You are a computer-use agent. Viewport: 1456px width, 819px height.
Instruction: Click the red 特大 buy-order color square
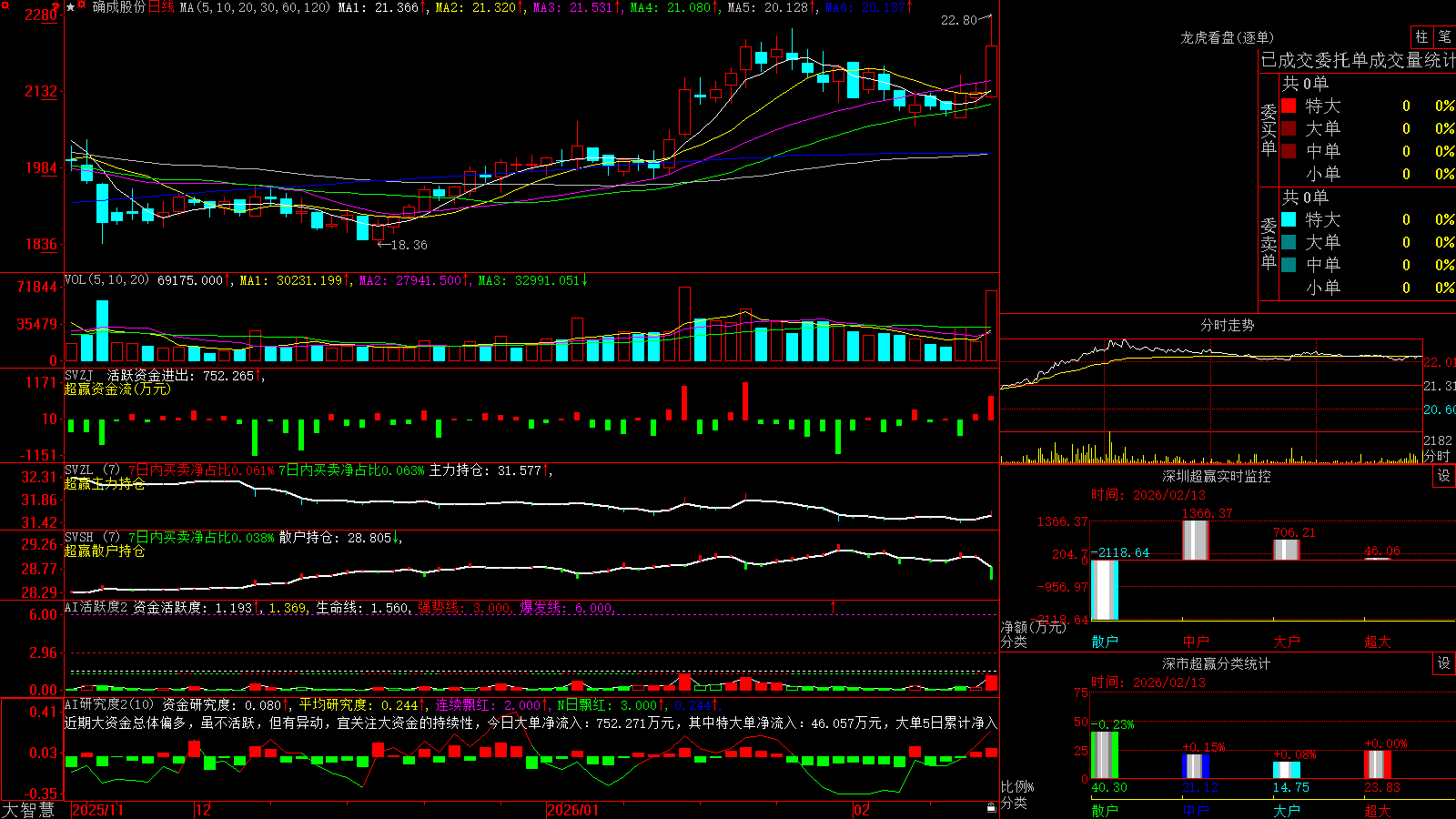pyautogui.click(x=1289, y=106)
